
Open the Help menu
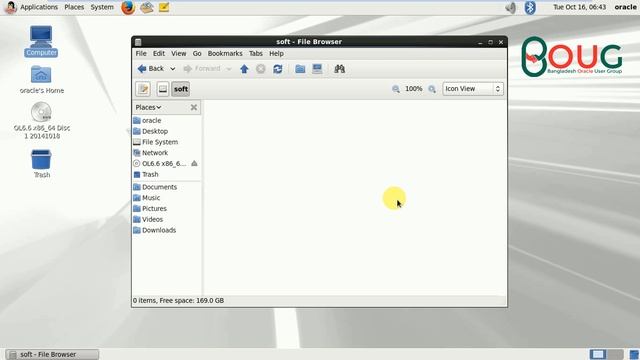pos(276,53)
